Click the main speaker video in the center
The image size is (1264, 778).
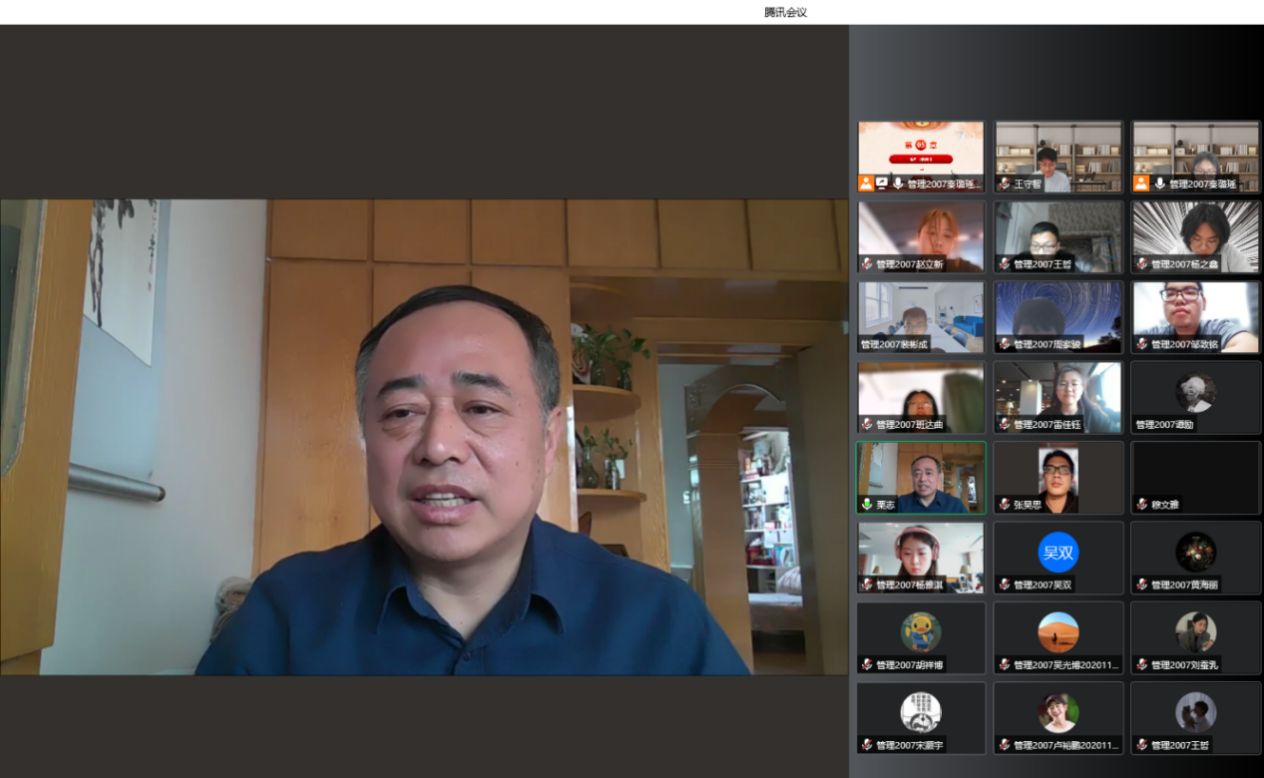424,437
